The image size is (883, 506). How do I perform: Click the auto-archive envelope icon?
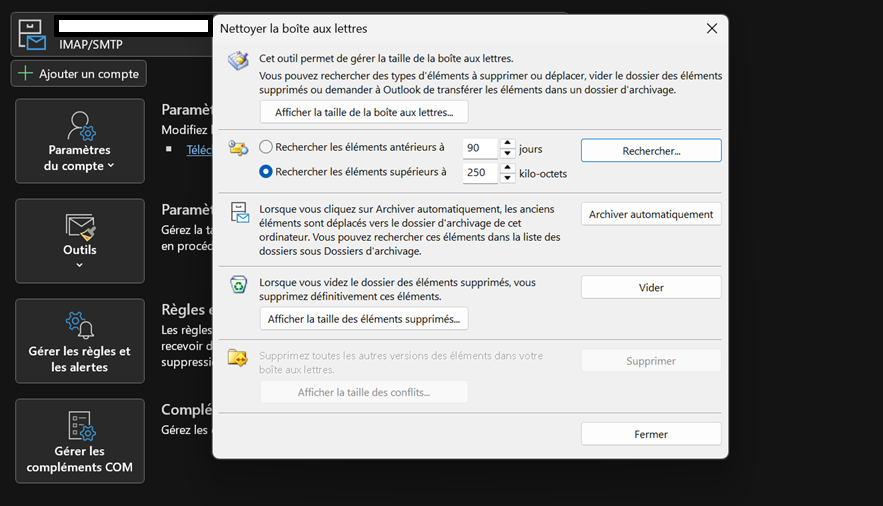coord(239,213)
